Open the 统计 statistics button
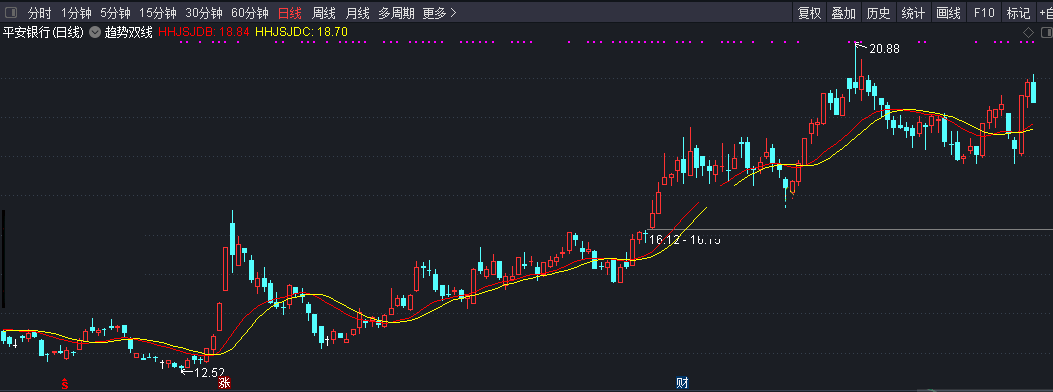Viewport: 1053px width, 392px height. tap(913, 13)
